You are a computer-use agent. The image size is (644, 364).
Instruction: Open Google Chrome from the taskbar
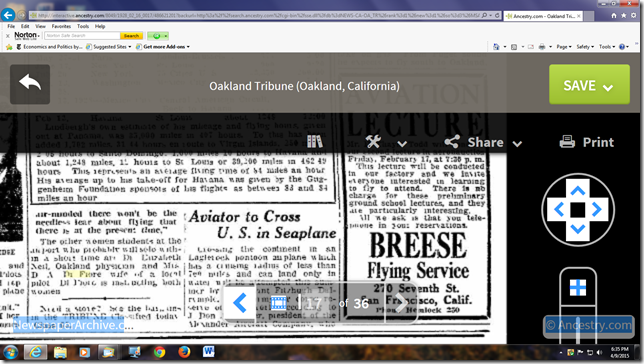[159, 352]
